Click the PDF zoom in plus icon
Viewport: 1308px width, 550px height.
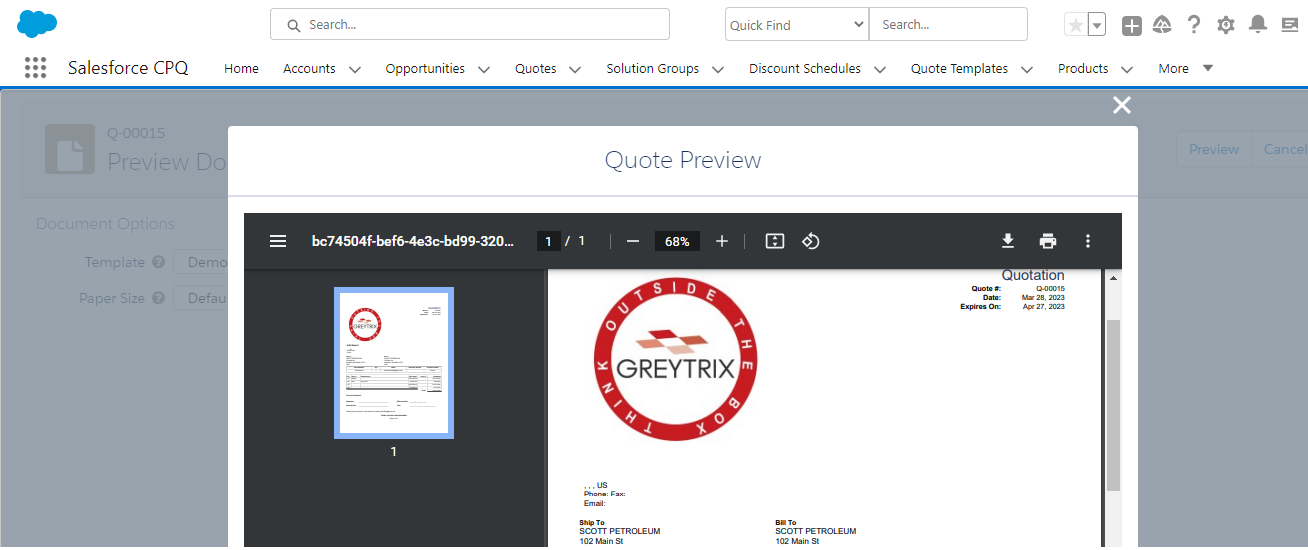click(722, 241)
